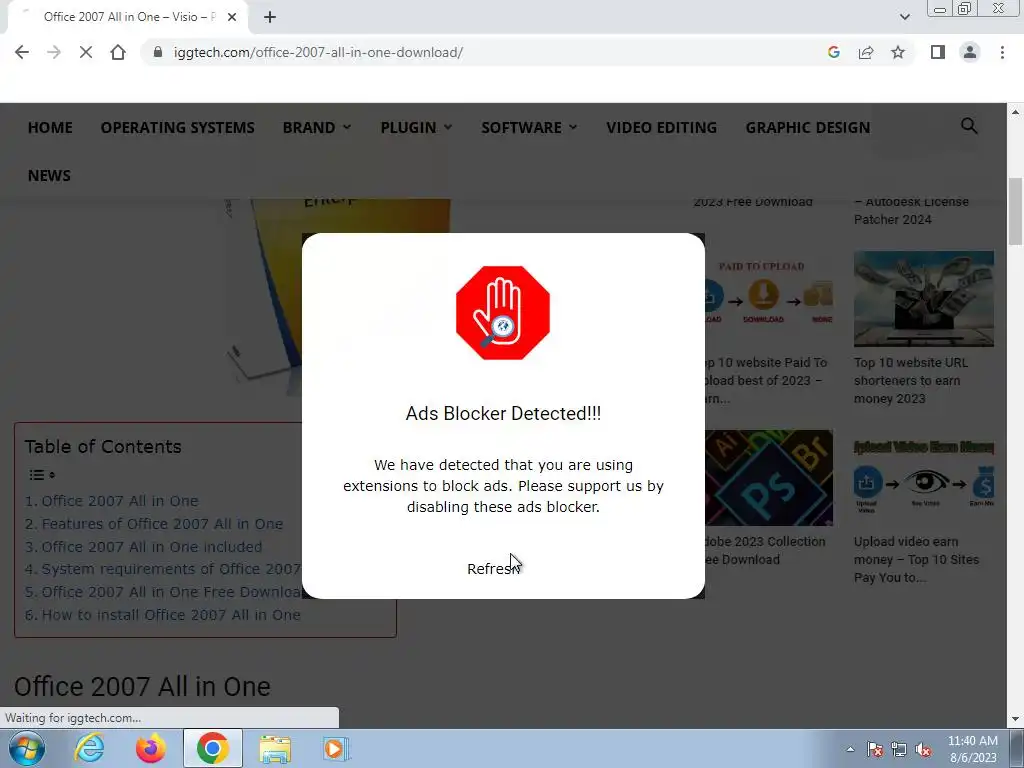Open Upload Video Earn Money thumbnail
Screen dimensions: 1024x768
tap(923, 478)
